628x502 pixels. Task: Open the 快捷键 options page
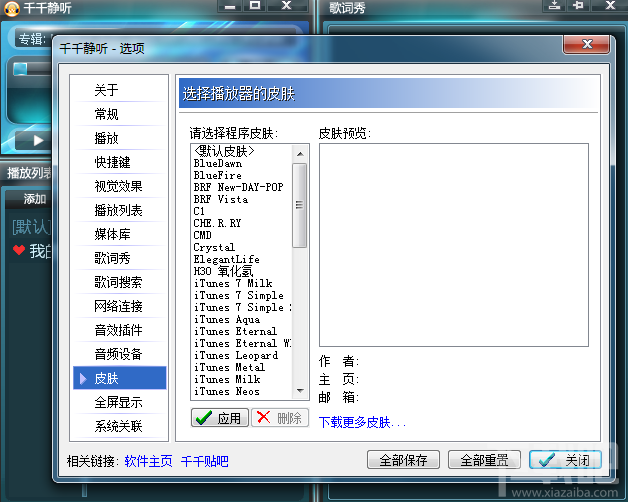pyautogui.click(x=119, y=162)
